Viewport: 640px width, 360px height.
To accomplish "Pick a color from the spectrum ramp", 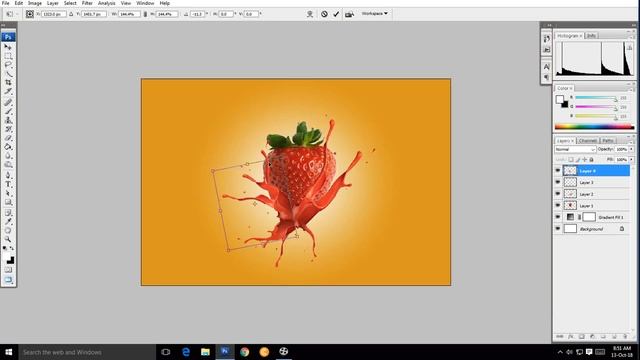I will pos(595,127).
